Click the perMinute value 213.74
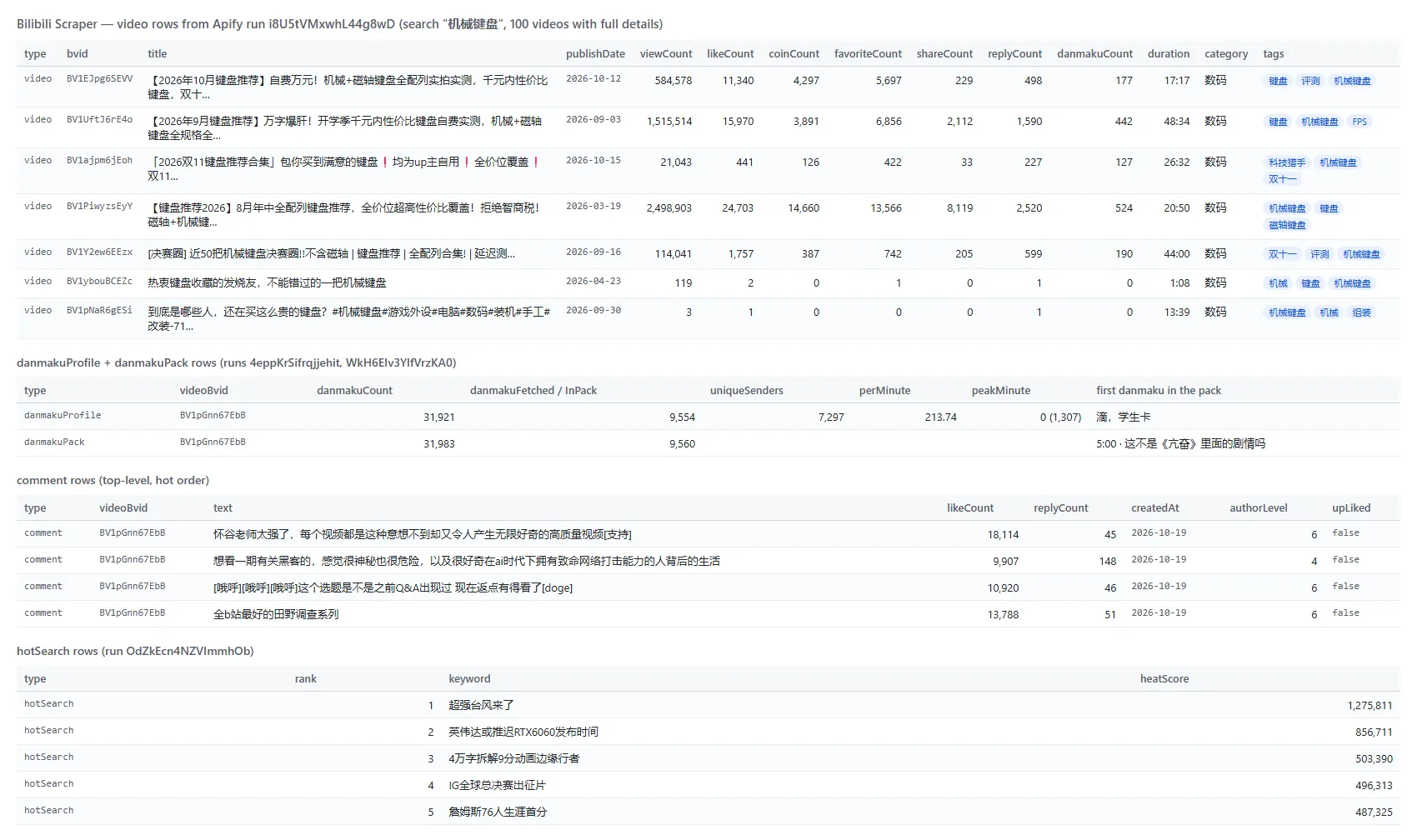Screen dimensions: 1417x840 click(940, 417)
